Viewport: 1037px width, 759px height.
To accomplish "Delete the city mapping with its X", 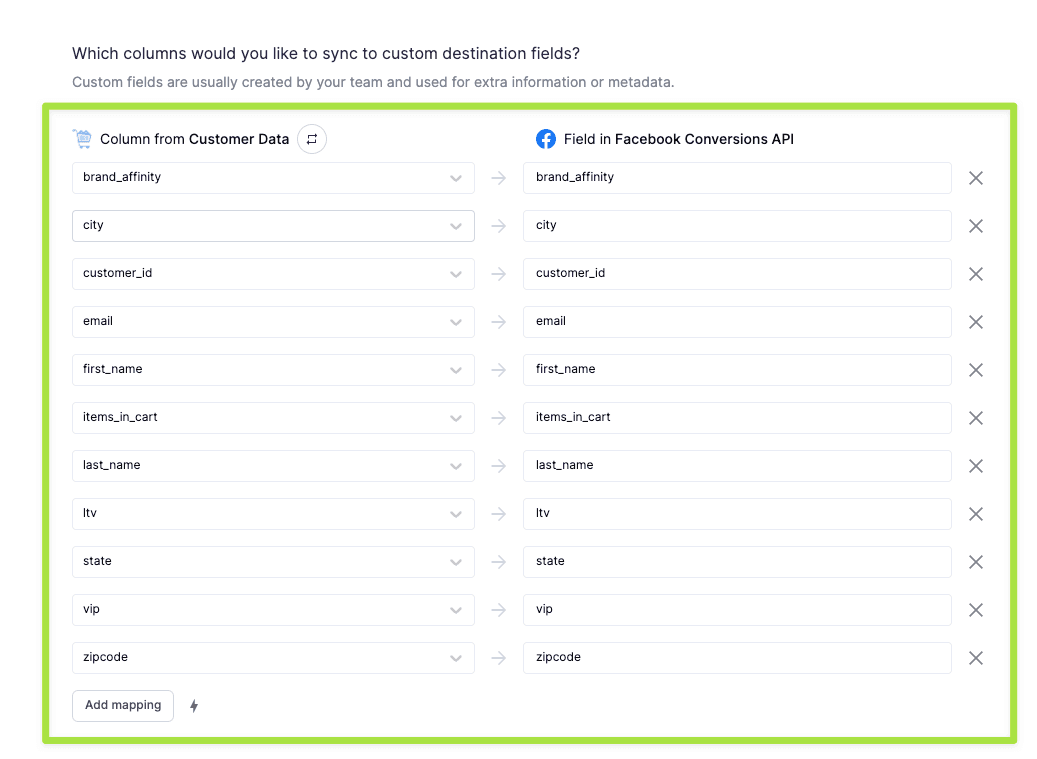I will 976,226.
